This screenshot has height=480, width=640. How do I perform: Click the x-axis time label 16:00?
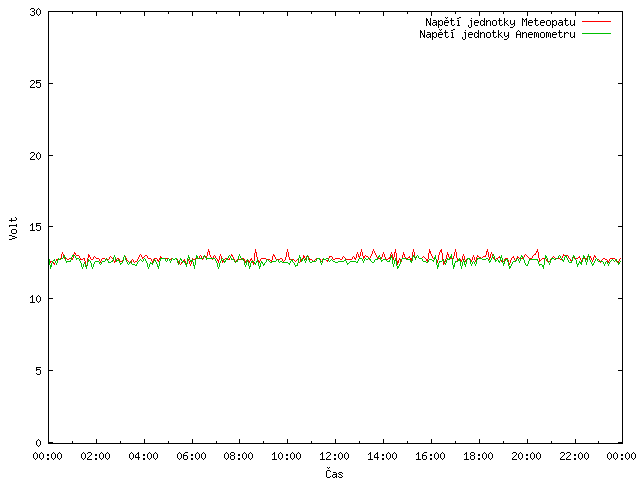(430, 456)
